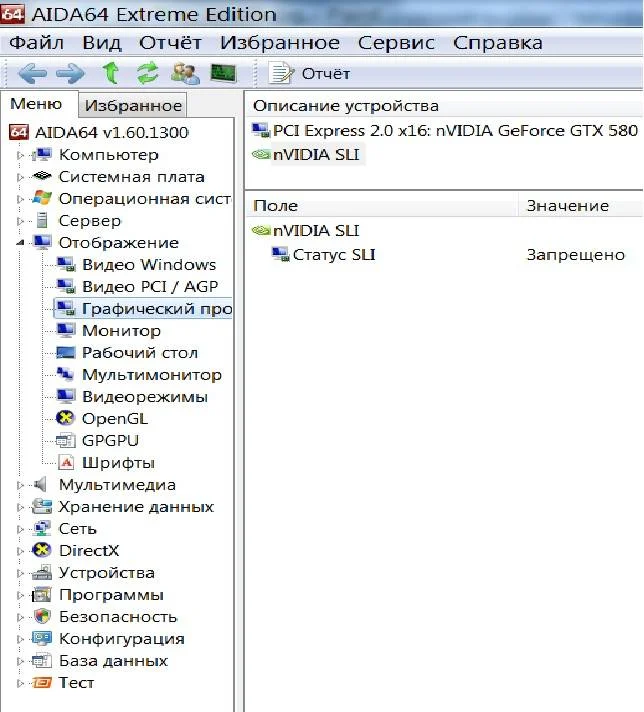Open the green monitor diagnostics toolbar icon
The image size is (644, 712).
[223, 73]
